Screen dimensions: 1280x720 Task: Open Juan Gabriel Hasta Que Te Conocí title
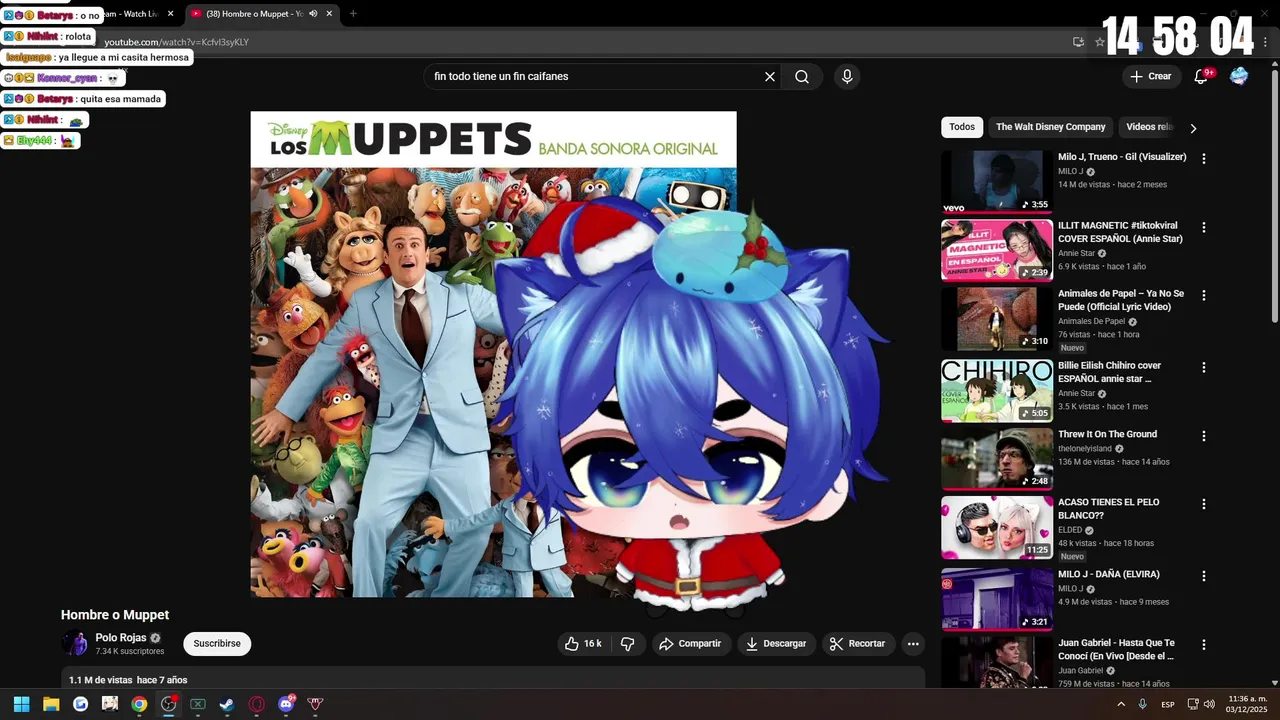1116,649
